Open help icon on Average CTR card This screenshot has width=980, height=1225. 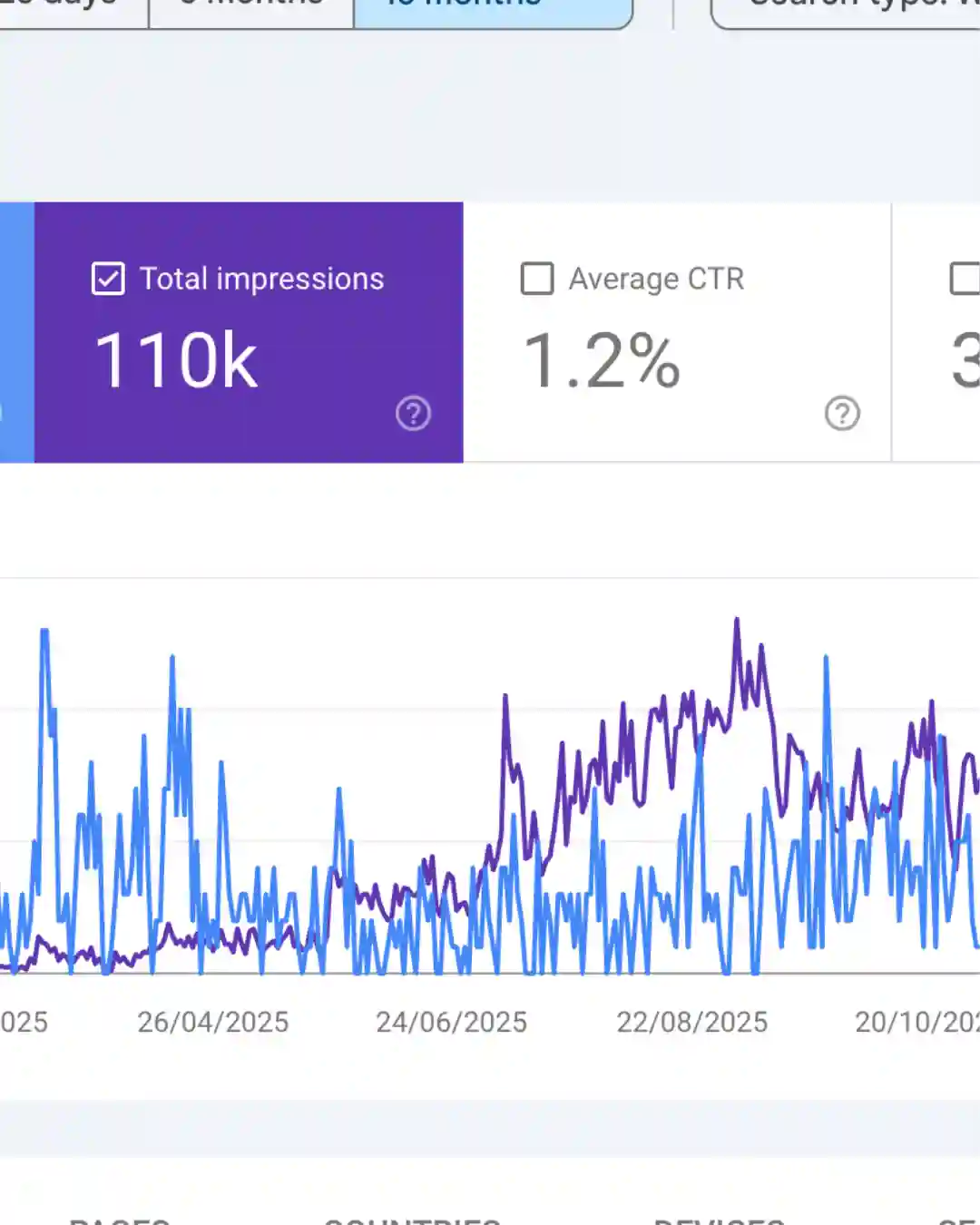(842, 413)
